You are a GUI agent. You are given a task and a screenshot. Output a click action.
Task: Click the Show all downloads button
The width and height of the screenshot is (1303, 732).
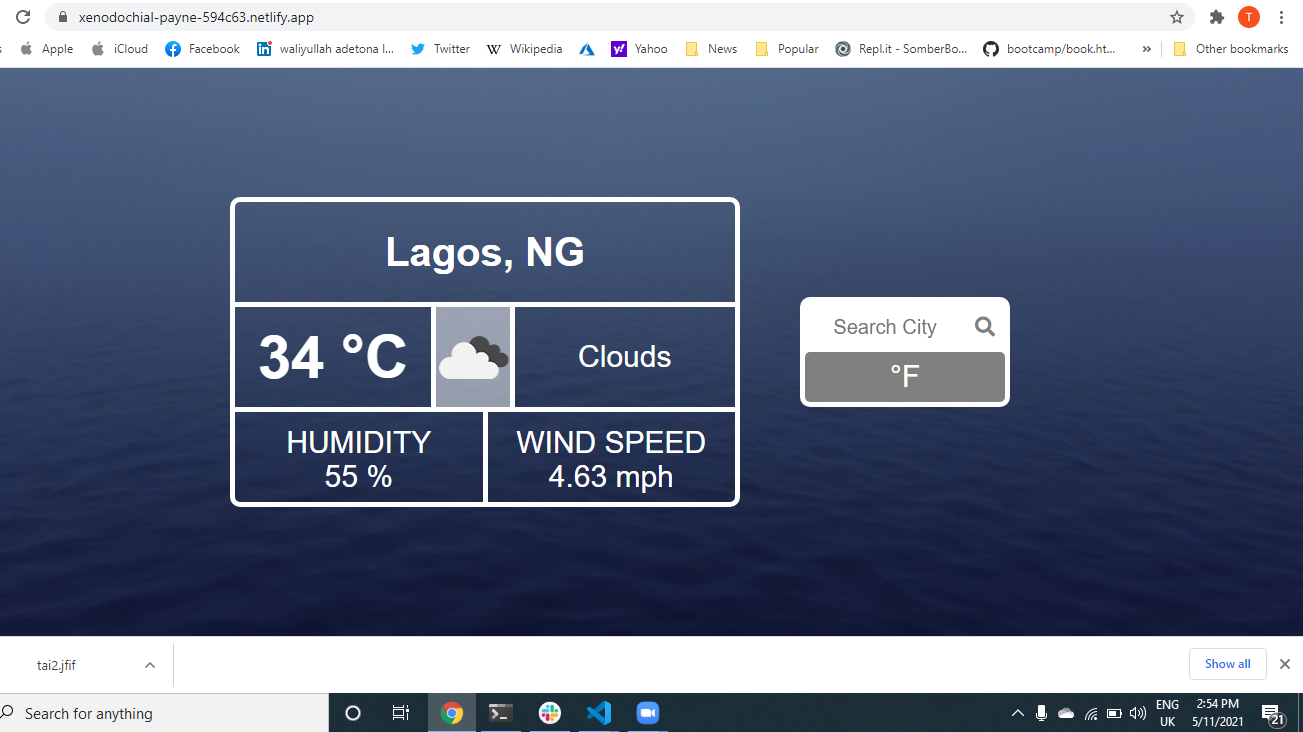coord(1227,663)
